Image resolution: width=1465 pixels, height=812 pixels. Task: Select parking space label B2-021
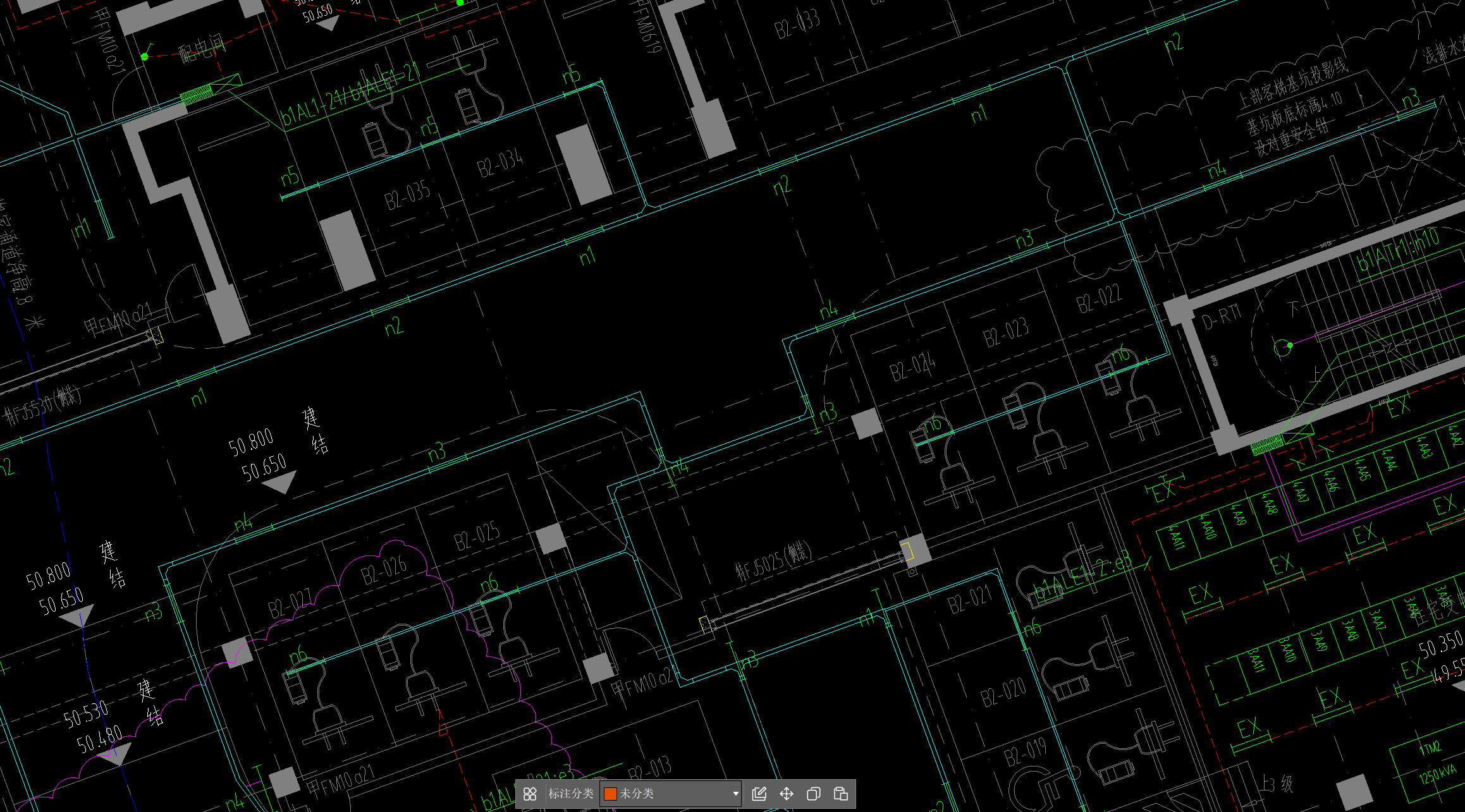point(970,600)
